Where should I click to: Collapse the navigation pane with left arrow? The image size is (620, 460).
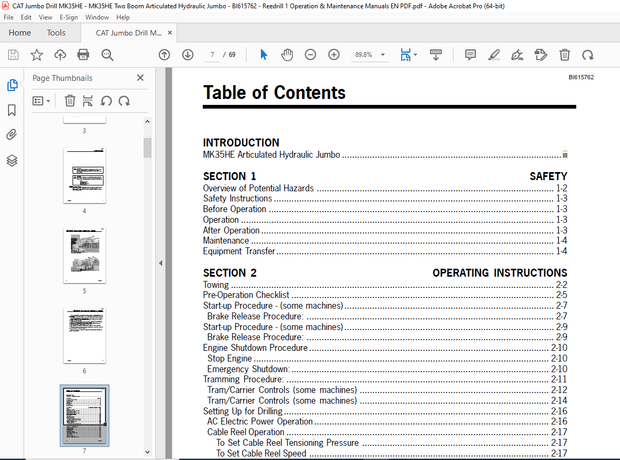click(161, 263)
